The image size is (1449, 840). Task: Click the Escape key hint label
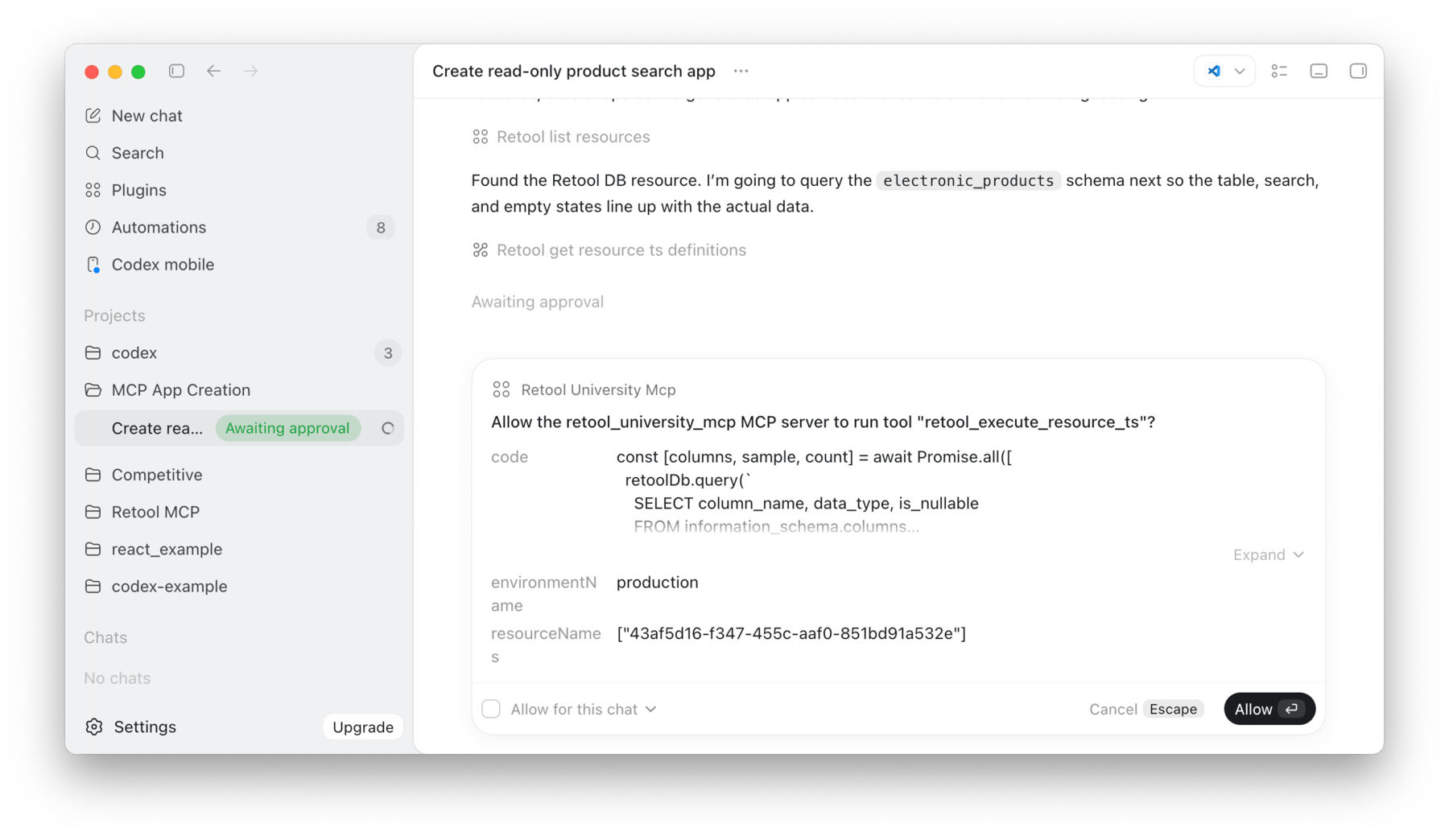[x=1173, y=709]
